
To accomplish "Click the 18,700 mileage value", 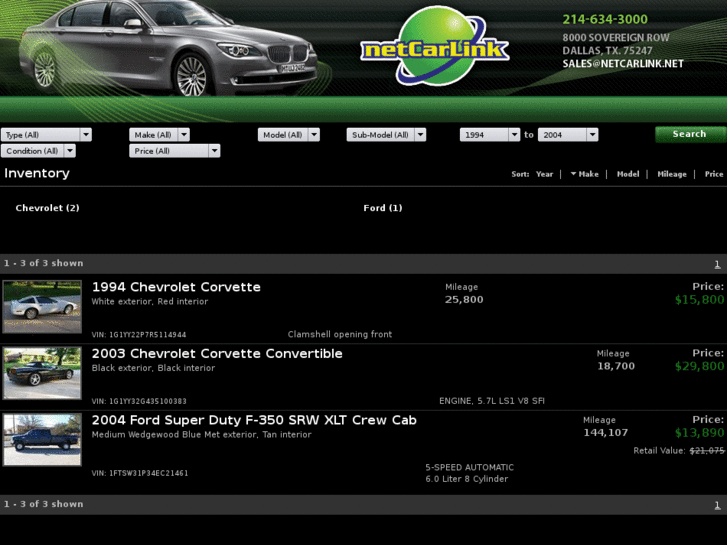I will [x=616, y=366].
